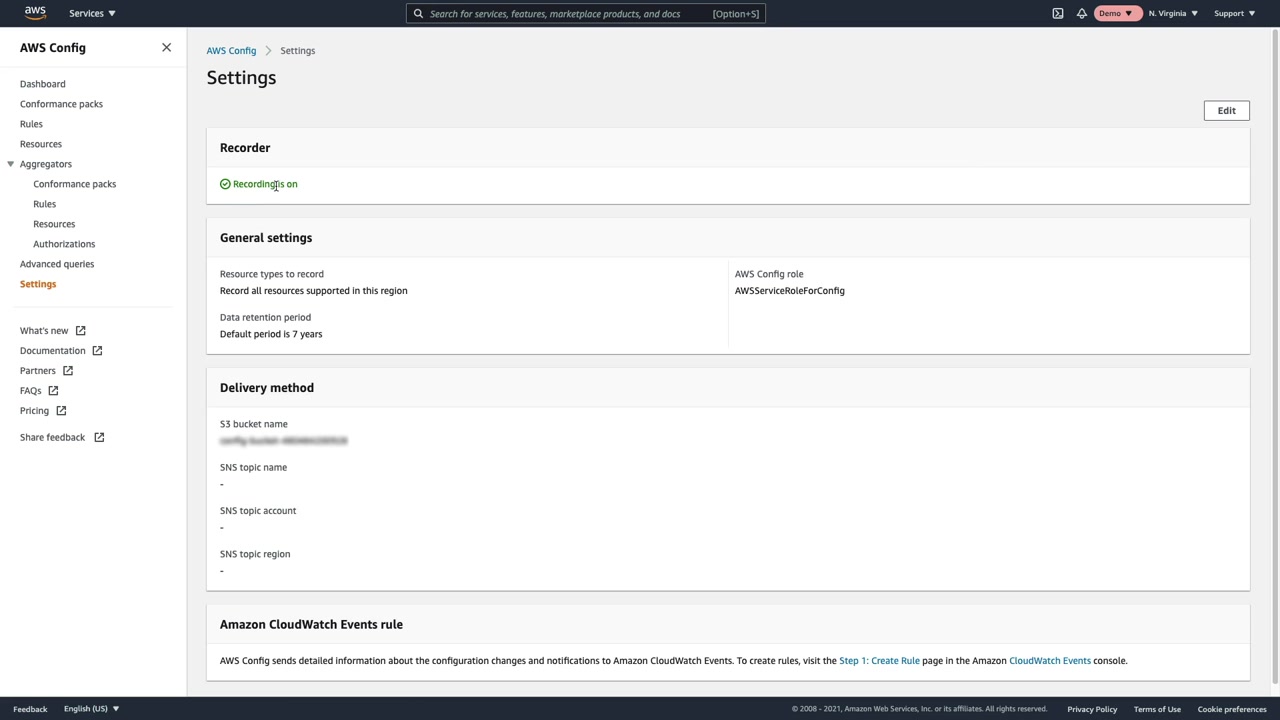Click the AWSServiceRoleForConfig role value
The image size is (1280, 720).
pos(790,291)
